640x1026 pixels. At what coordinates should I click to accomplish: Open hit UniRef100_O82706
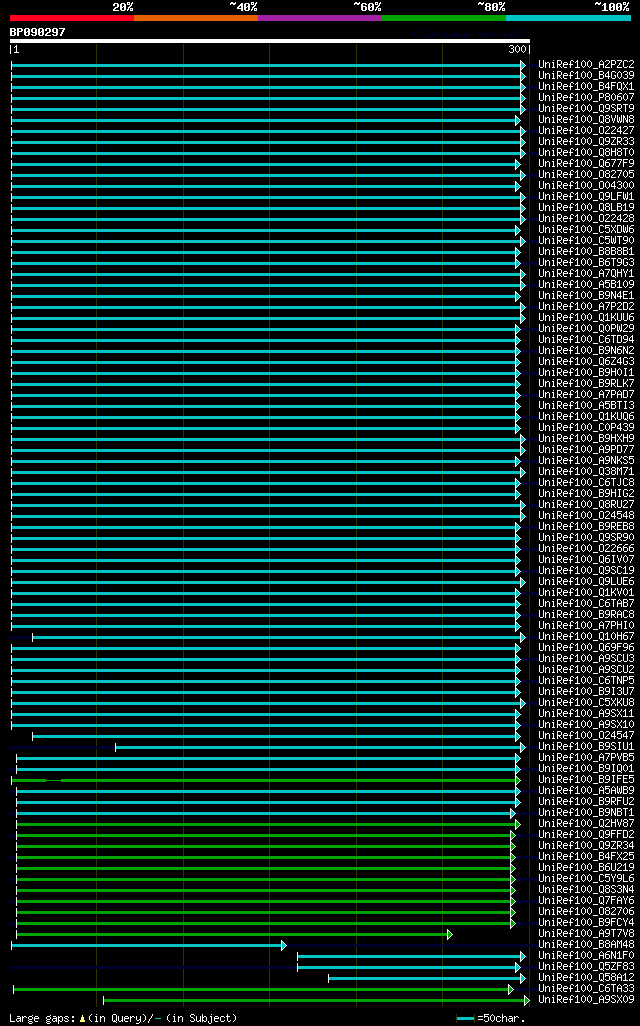click(586, 911)
